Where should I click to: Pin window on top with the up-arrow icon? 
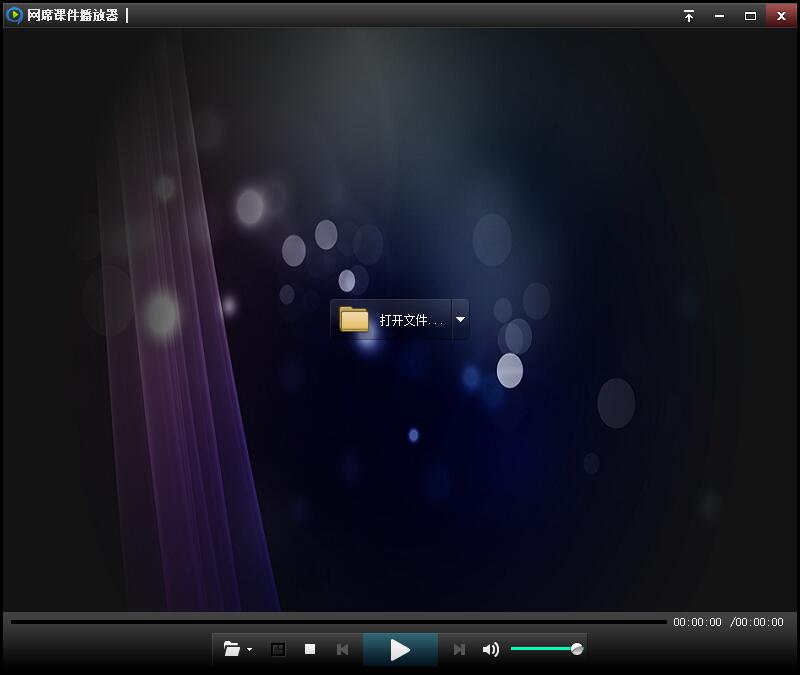689,16
